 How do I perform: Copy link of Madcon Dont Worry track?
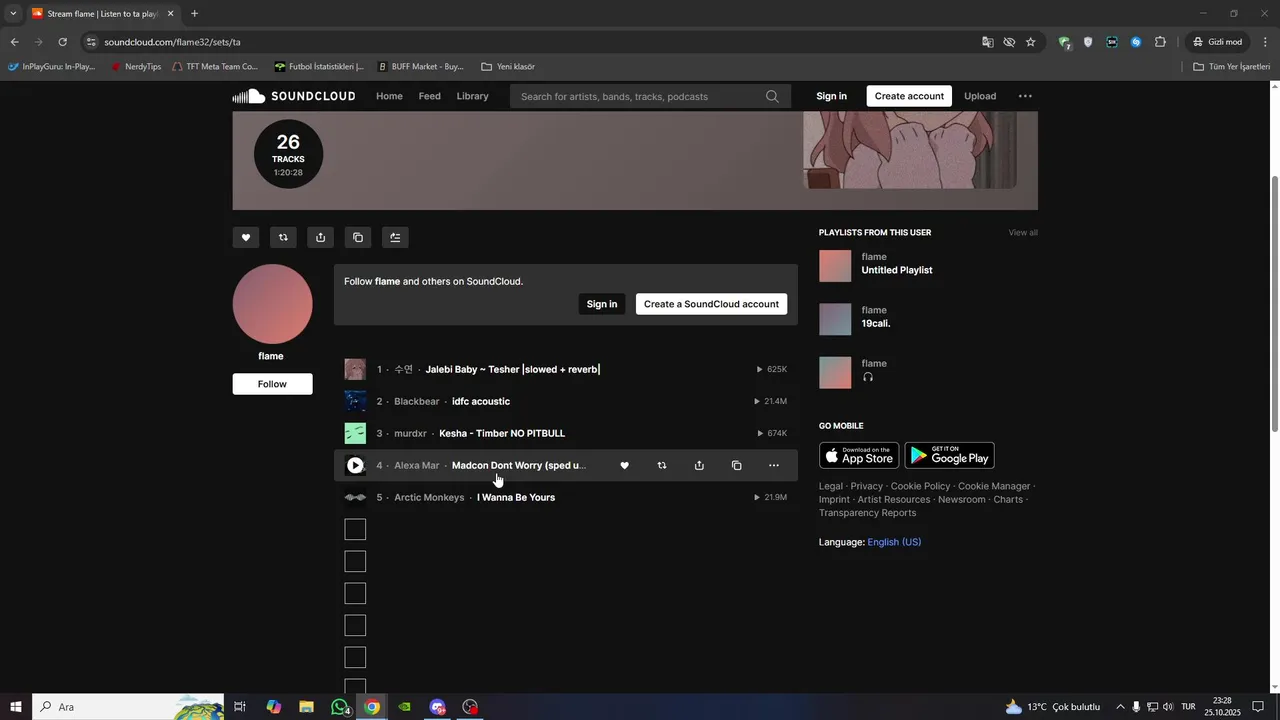[x=737, y=465]
